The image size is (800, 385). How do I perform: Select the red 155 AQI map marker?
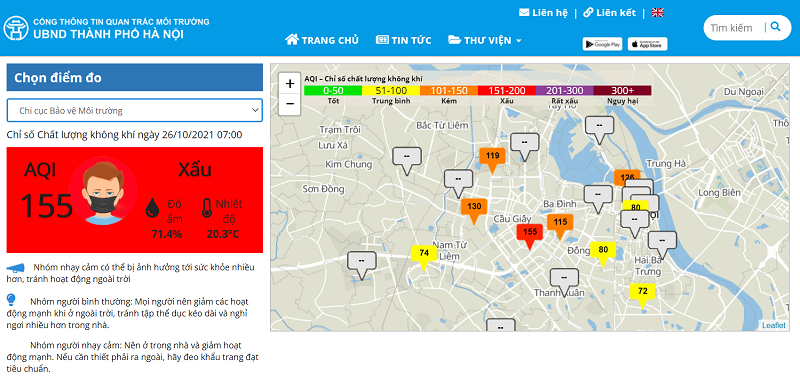coord(530,234)
